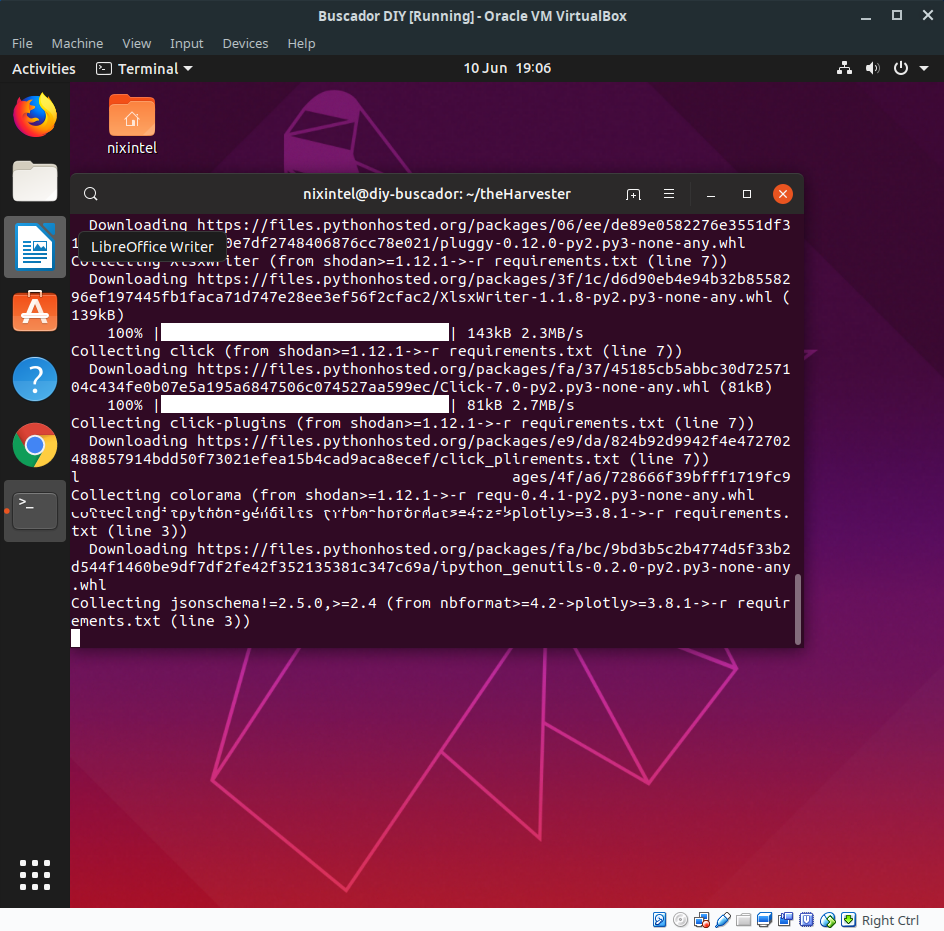Open the nixintel home folder icon
Screen dimensions: 944x931
pyautogui.click(x=132, y=125)
